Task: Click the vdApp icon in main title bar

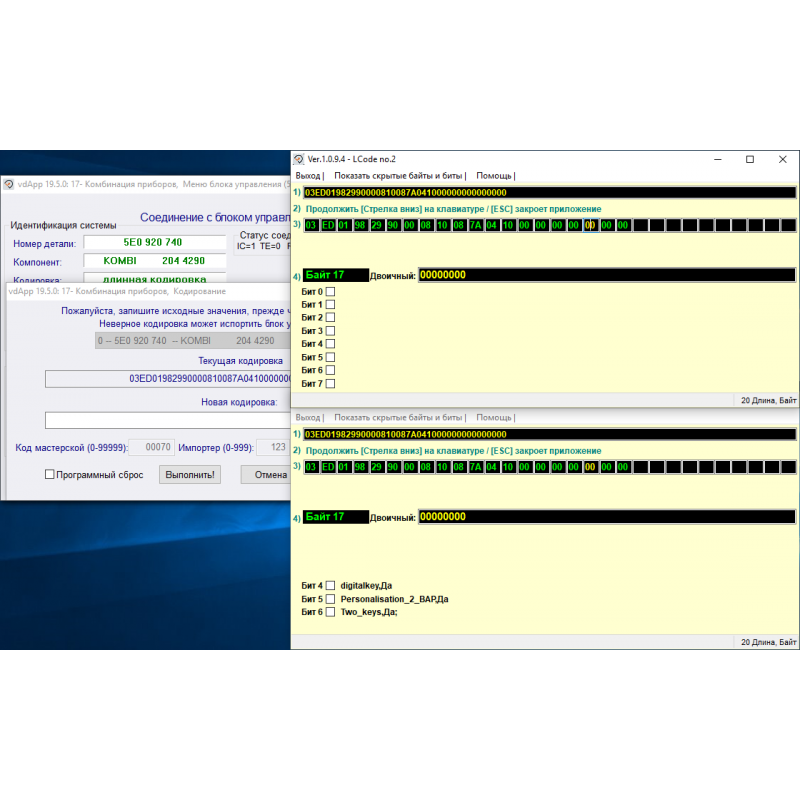Action: (8, 184)
